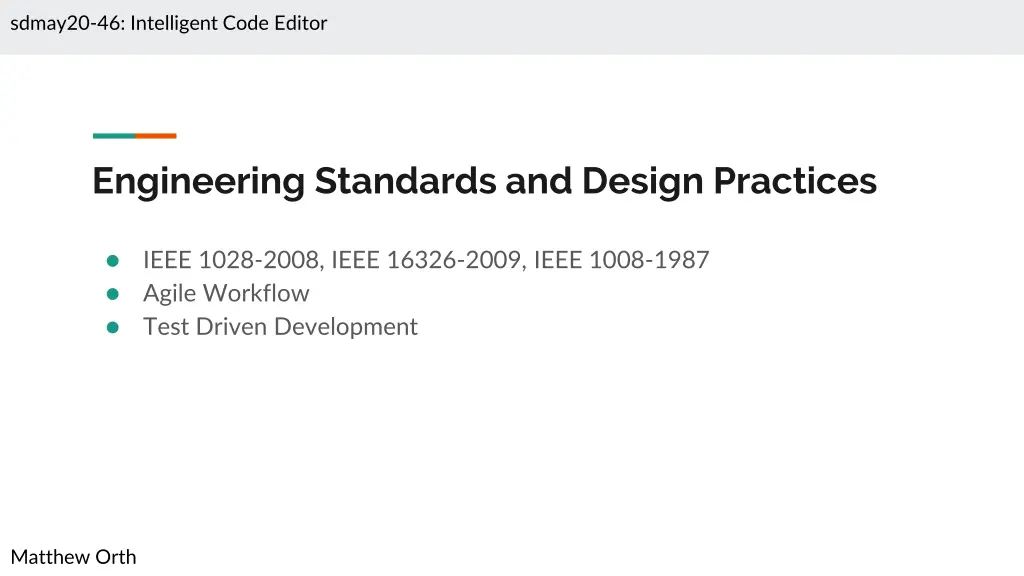1024x576 pixels.
Task: Click the word "Workflow" in the second bullet
Action: [x=256, y=294]
